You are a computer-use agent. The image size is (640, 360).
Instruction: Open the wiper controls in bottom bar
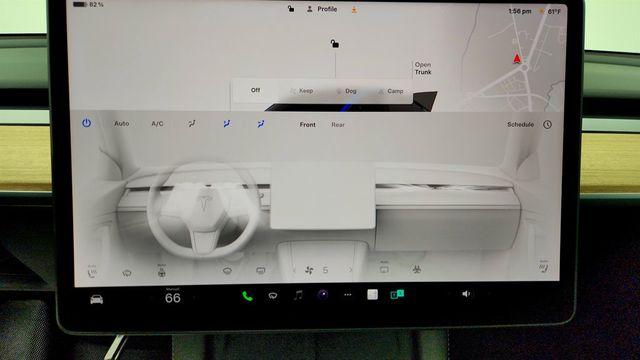[273, 296]
